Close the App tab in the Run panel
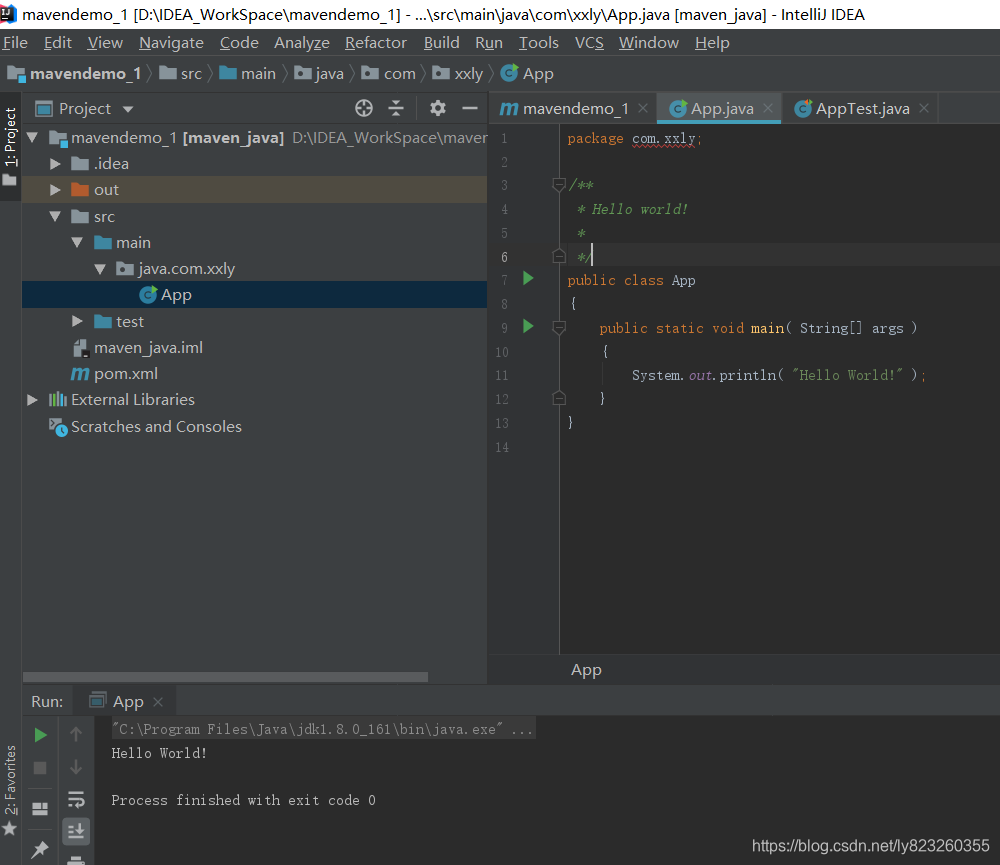1000x865 pixels. [158, 702]
